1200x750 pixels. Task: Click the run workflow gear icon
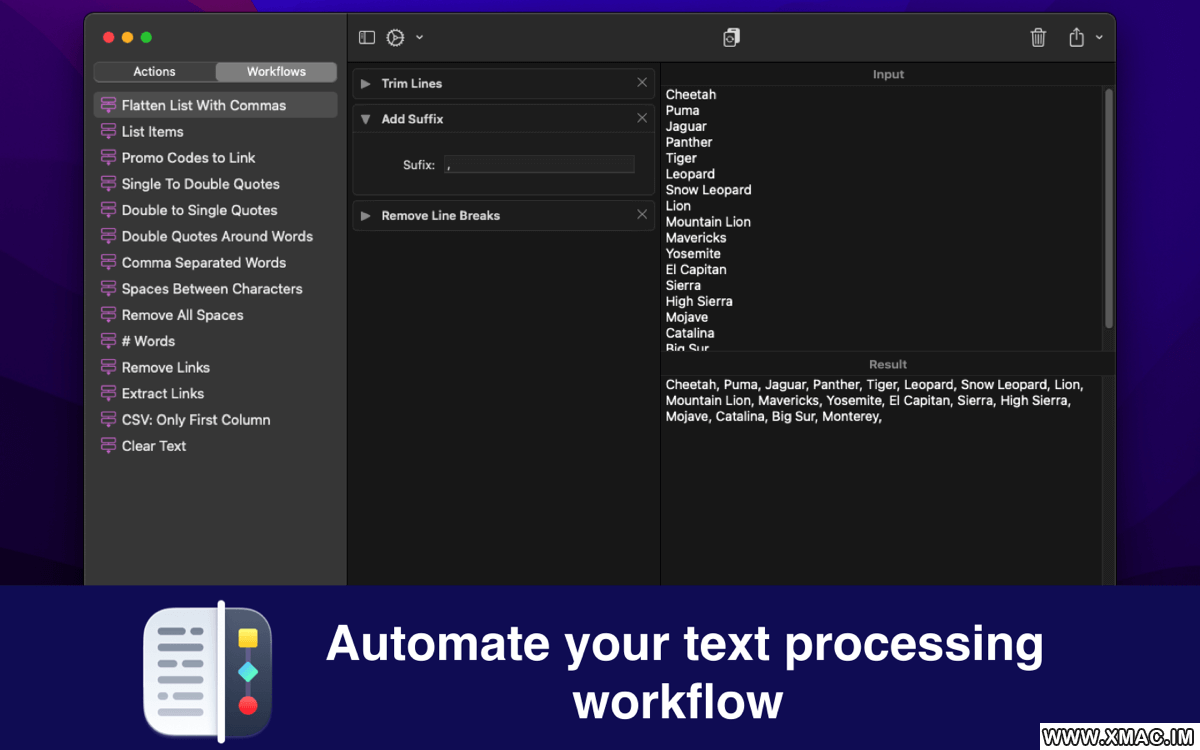pyautogui.click(x=396, y=38)
